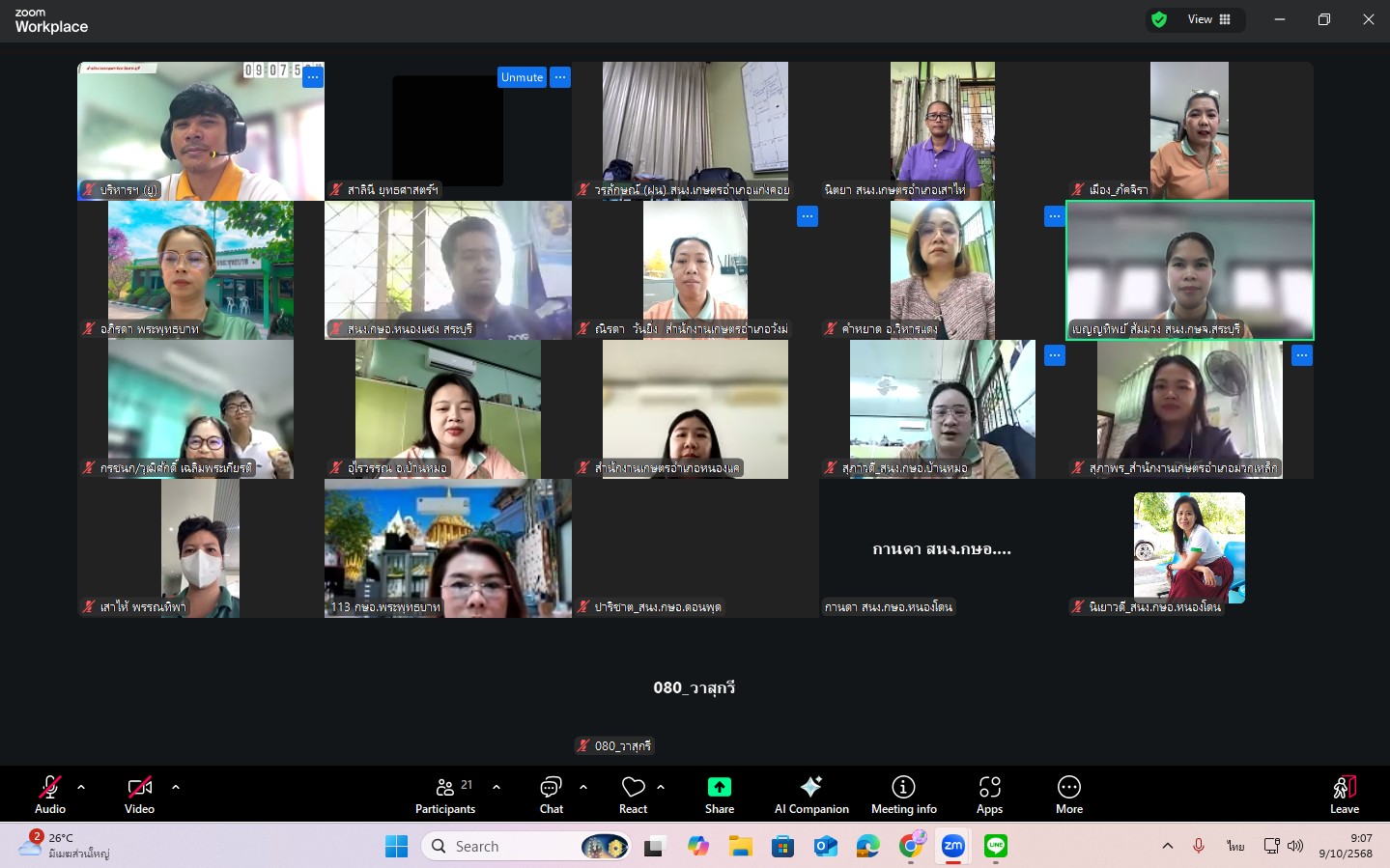Open the Apps menu
The height and width of the screenshot is (868, 1390).
pos(989,794)
